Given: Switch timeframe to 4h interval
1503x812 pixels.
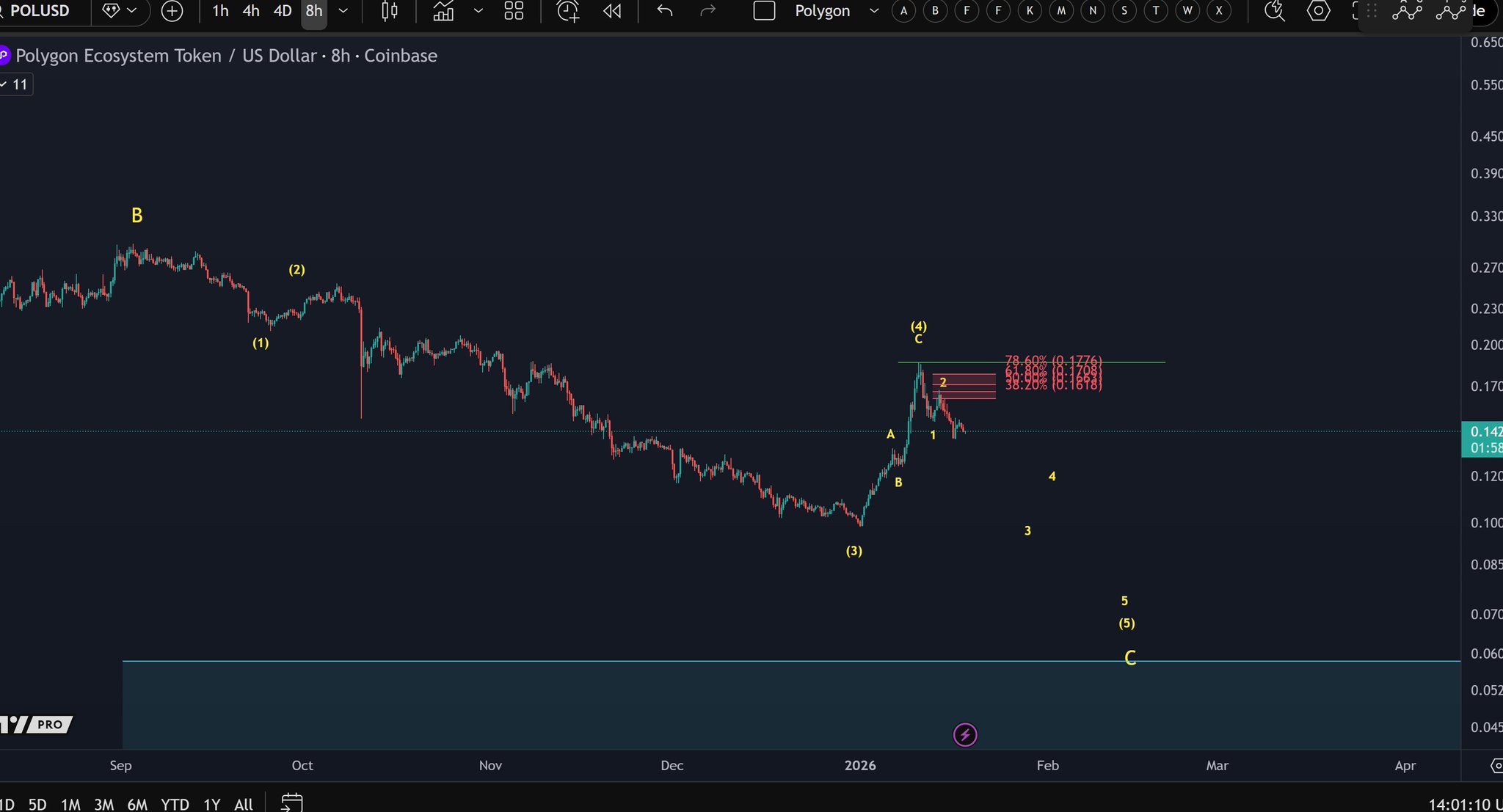Looking at the screenshot, I should [251, 11].
